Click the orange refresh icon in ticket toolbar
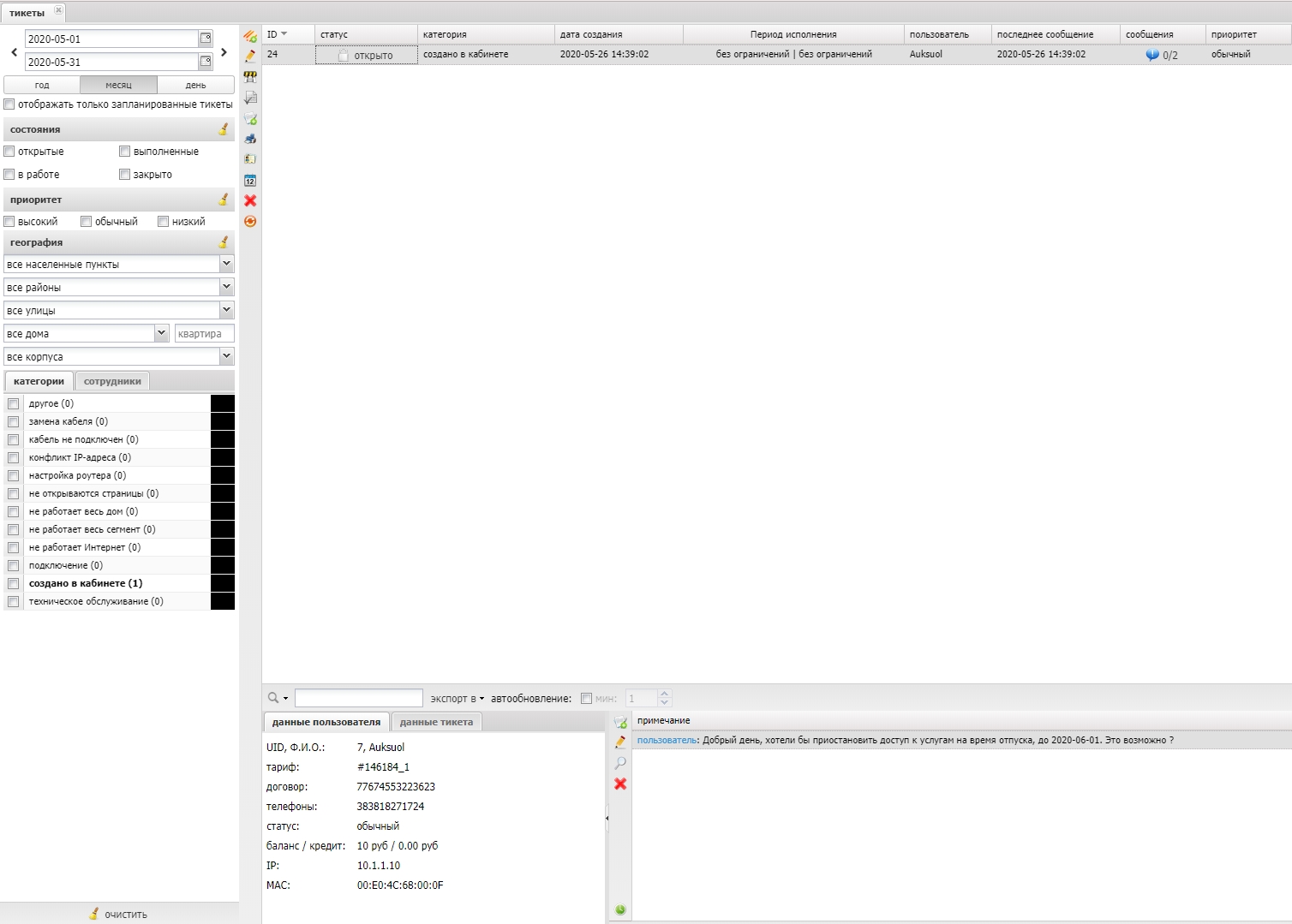 [x=250, y=221]
